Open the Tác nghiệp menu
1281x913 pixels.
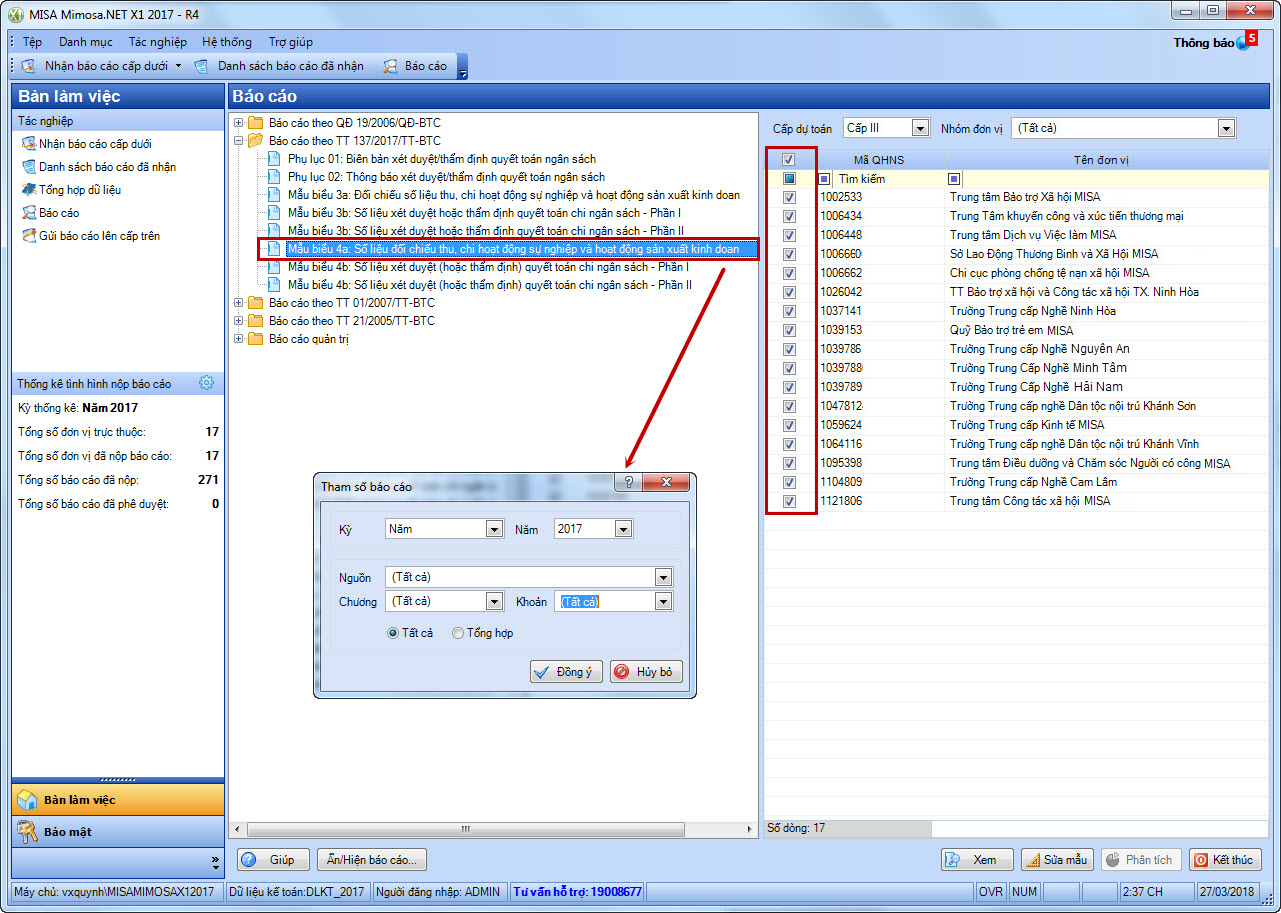click(157, 42)
